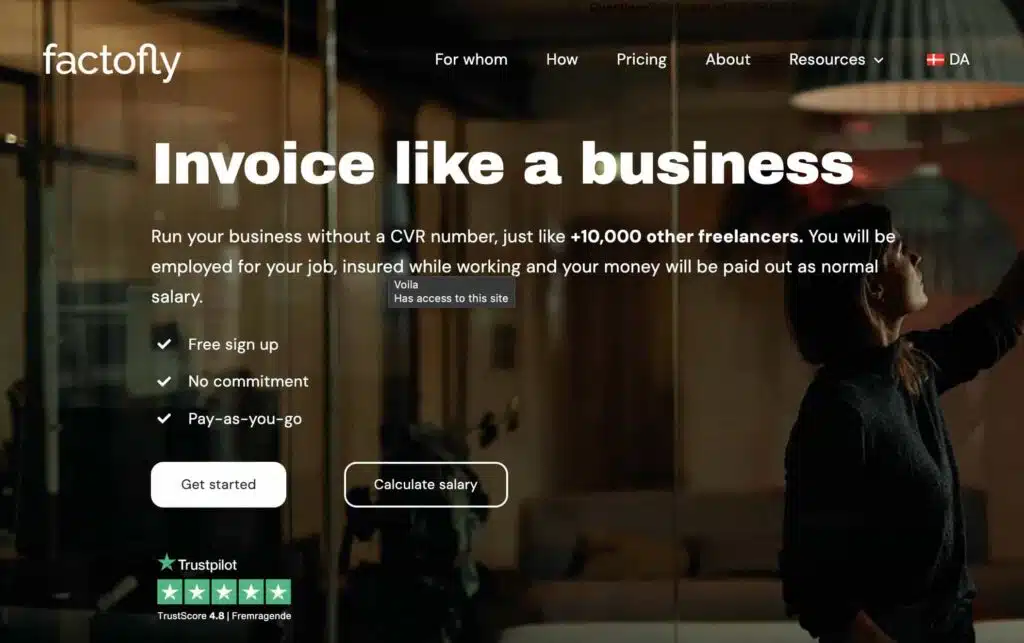Open the For whom page
Image resolution: width=1024 pixels, height=643 pixels.
[471, 59]
